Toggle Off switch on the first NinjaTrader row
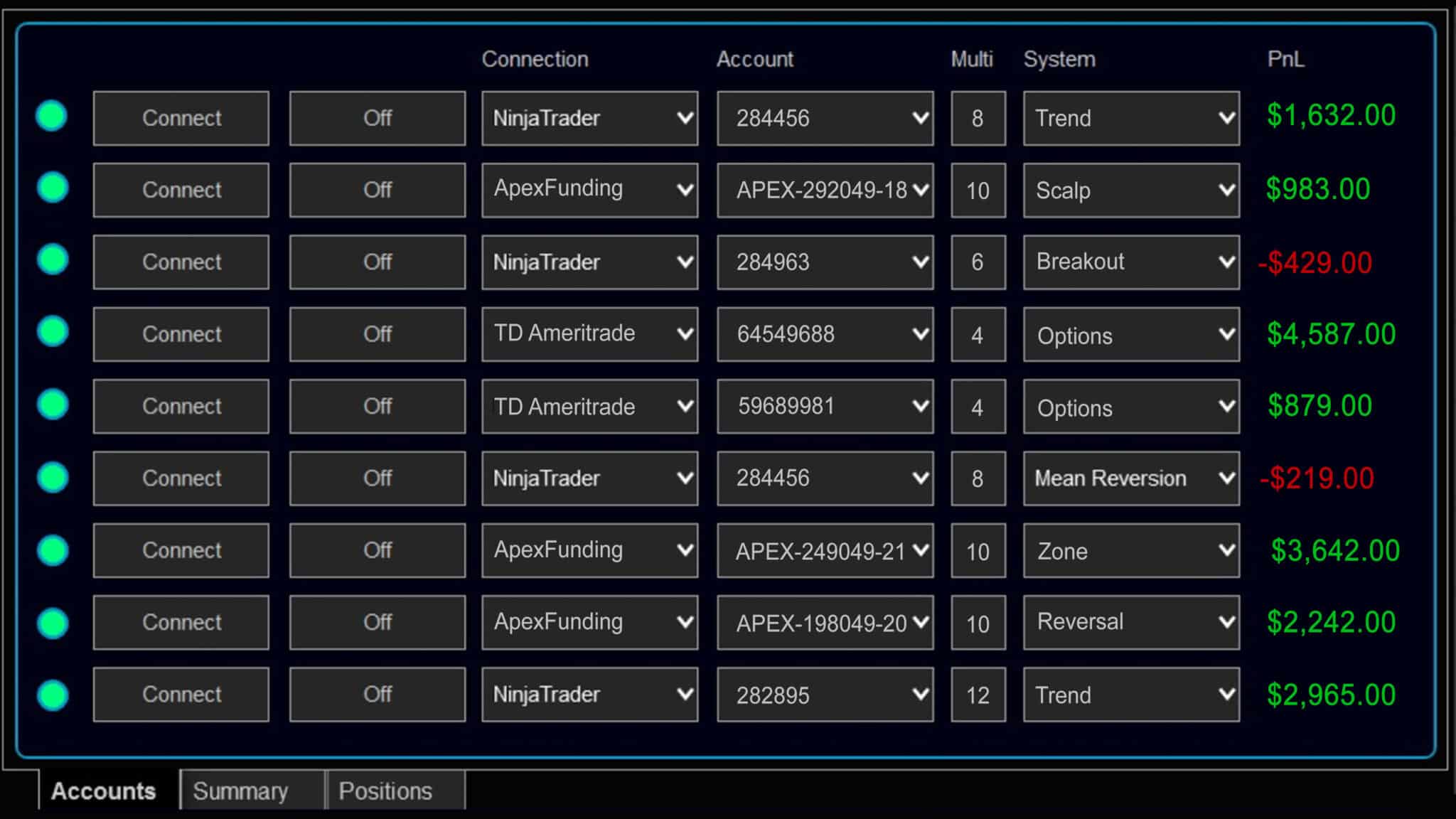 coord(377,118)
